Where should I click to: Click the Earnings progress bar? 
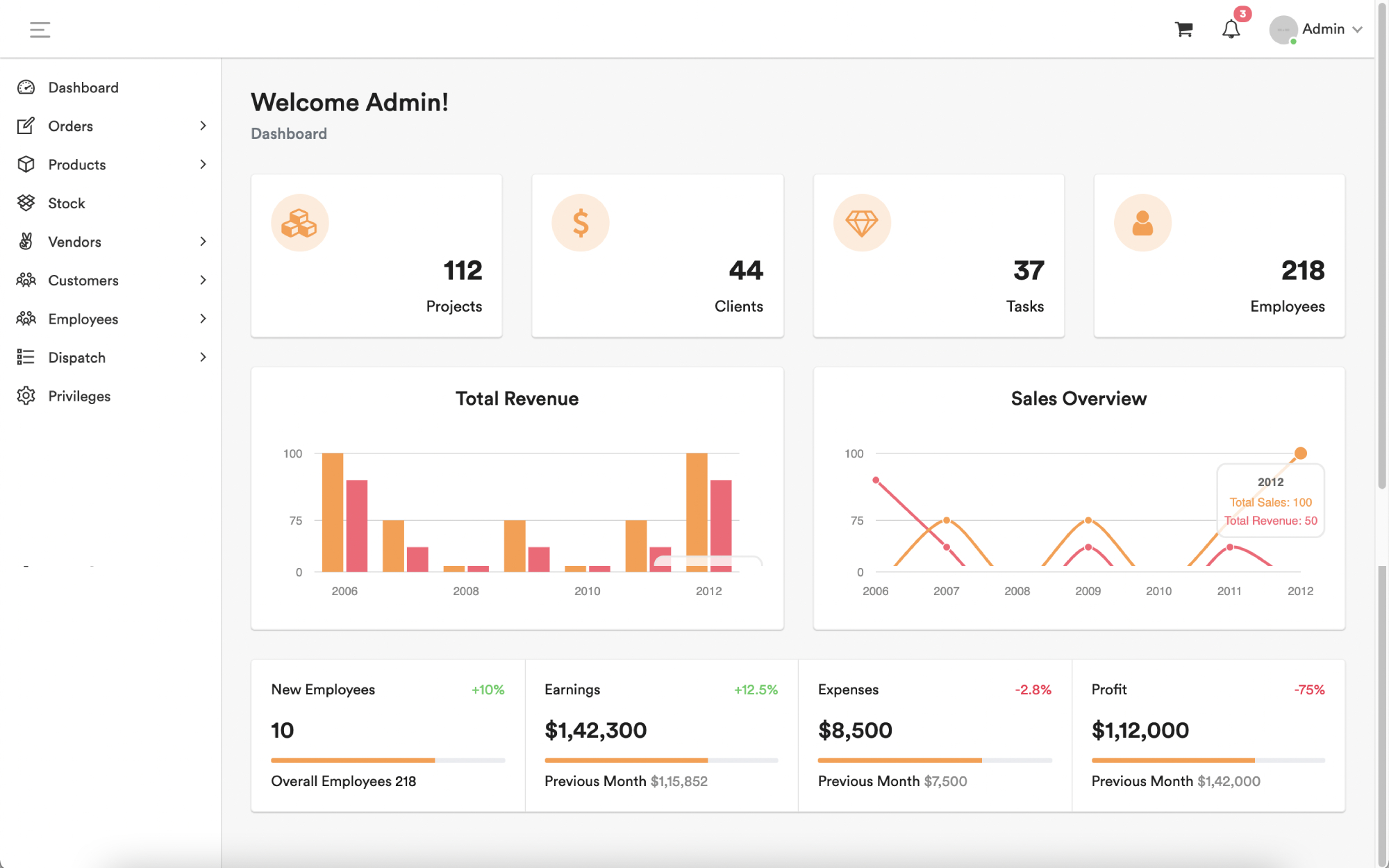[660, 760]
